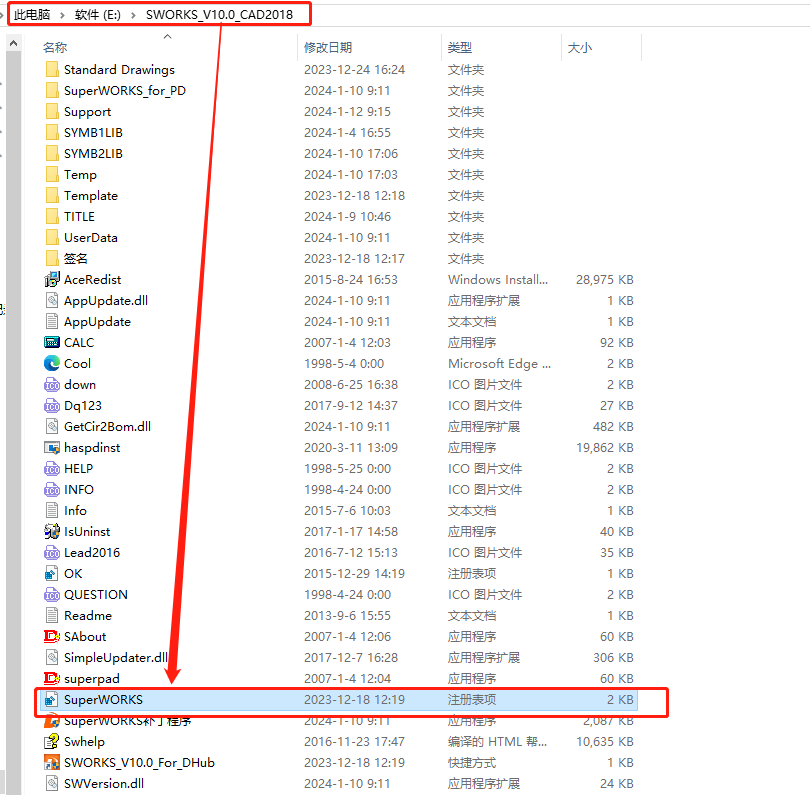
Task: Select the file named SimpleUpdater.dll
Action: coord(116,657)
